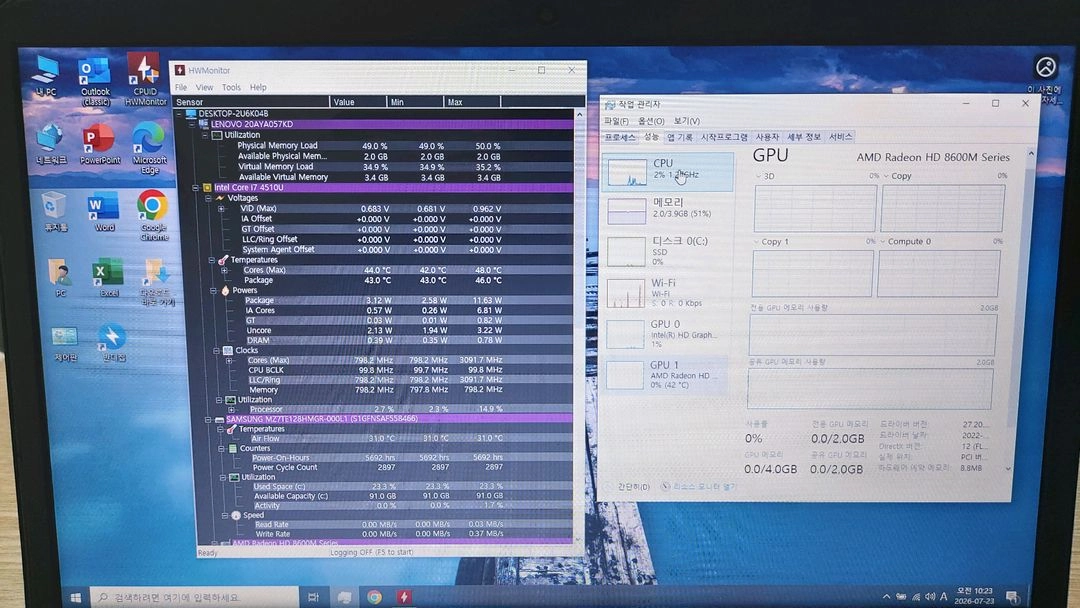
Task: Select 메모리 in Task Manager sidebar
Action: (666, 209)
